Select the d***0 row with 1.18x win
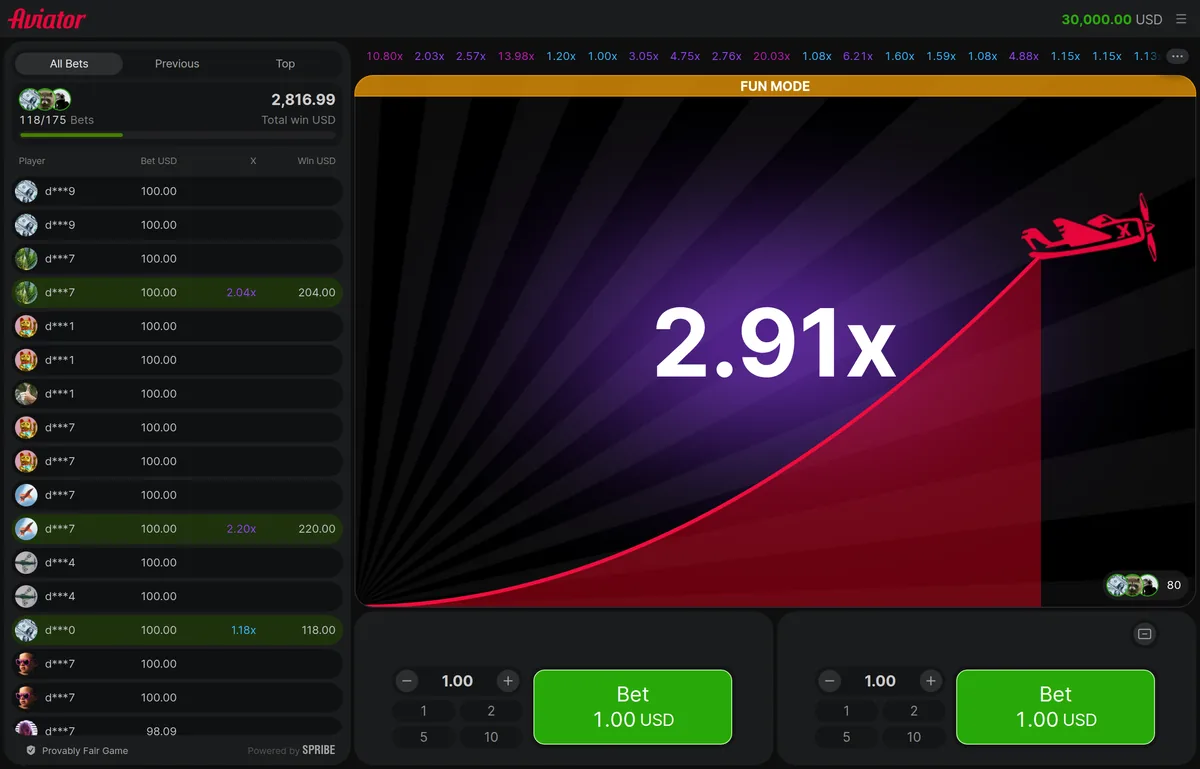The image size is (1200, 769). click(177, 630)
